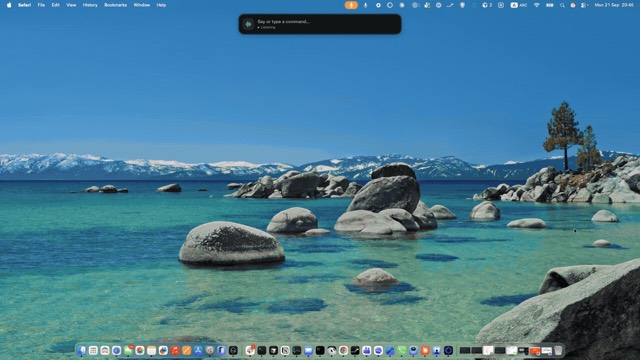Open Safari from the Dock

116,350
